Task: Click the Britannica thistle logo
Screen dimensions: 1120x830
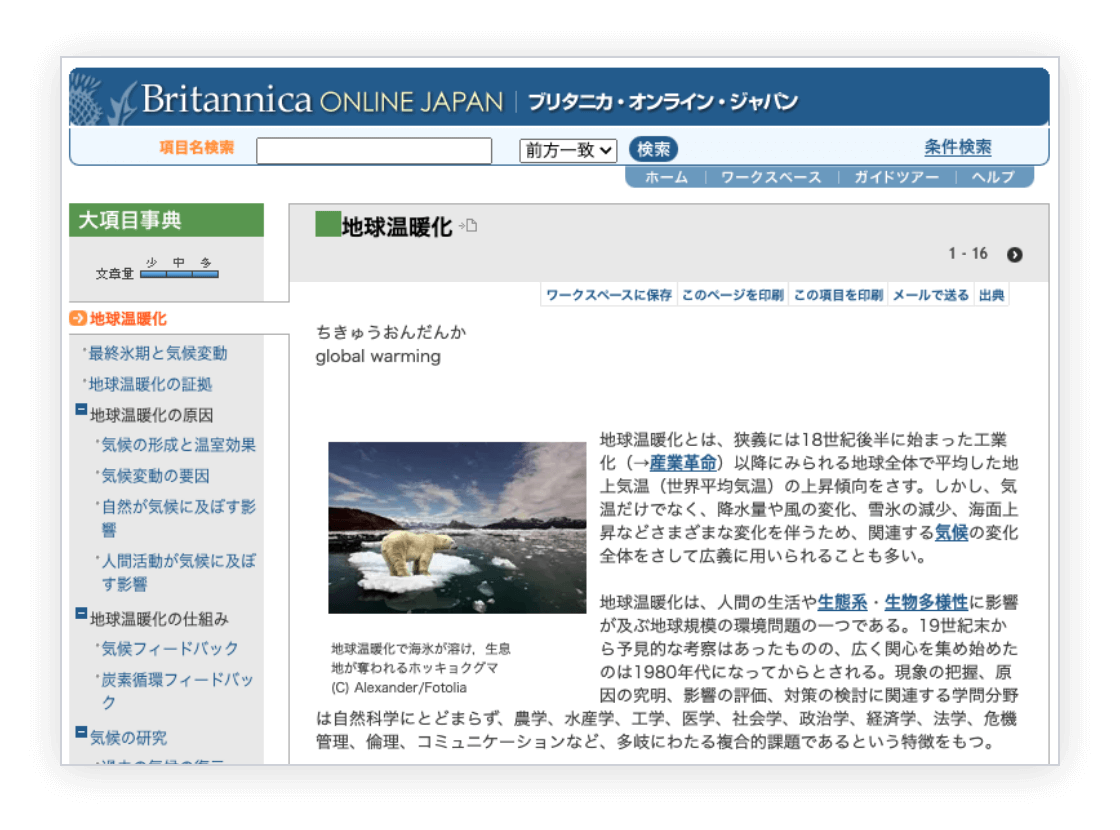Action: tap(102, 99)
